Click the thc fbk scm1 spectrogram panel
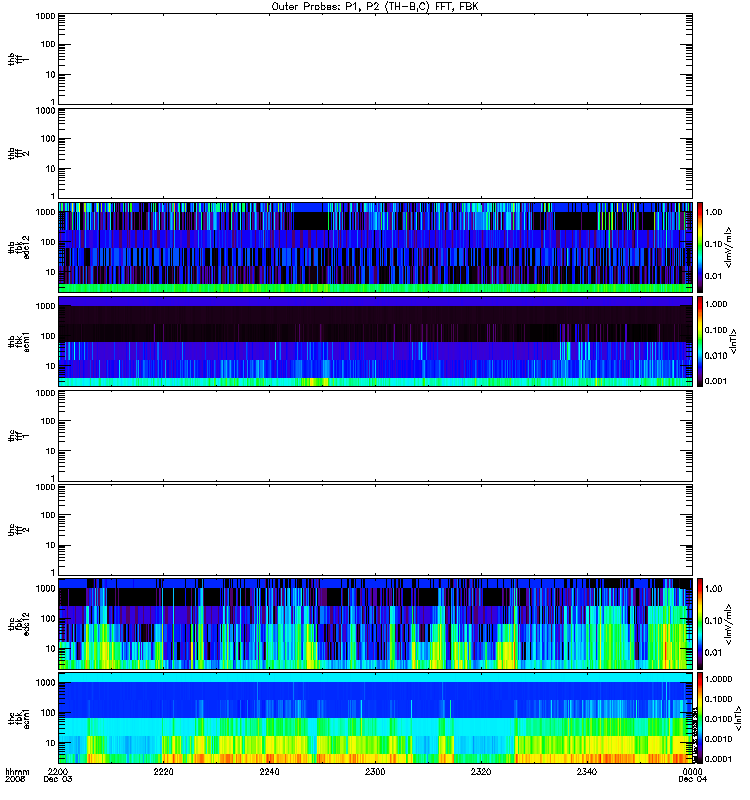Viewport: 750px width, 800px height. [x=375, y=718]
